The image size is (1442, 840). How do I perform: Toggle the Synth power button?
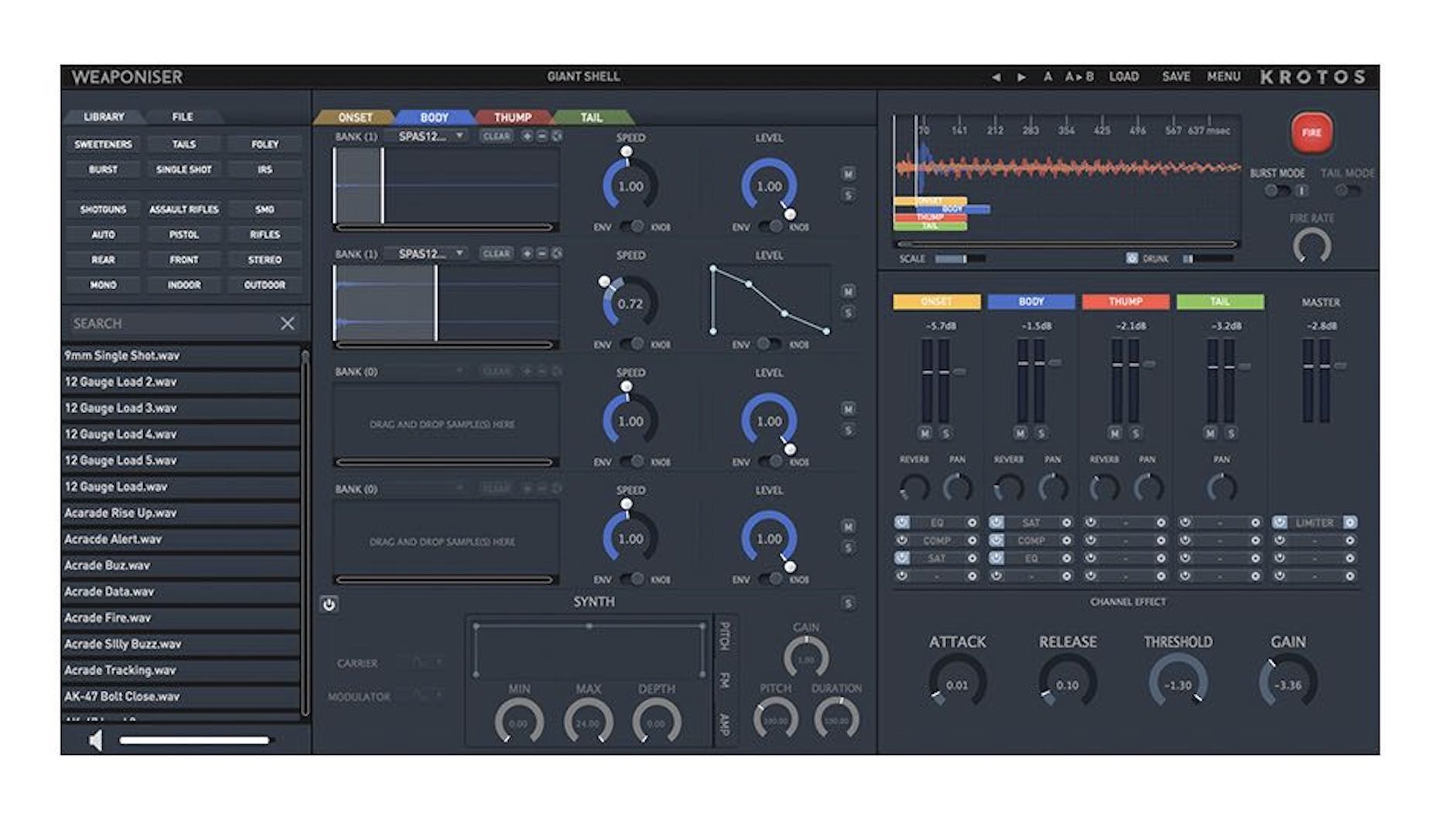(329, 605)
